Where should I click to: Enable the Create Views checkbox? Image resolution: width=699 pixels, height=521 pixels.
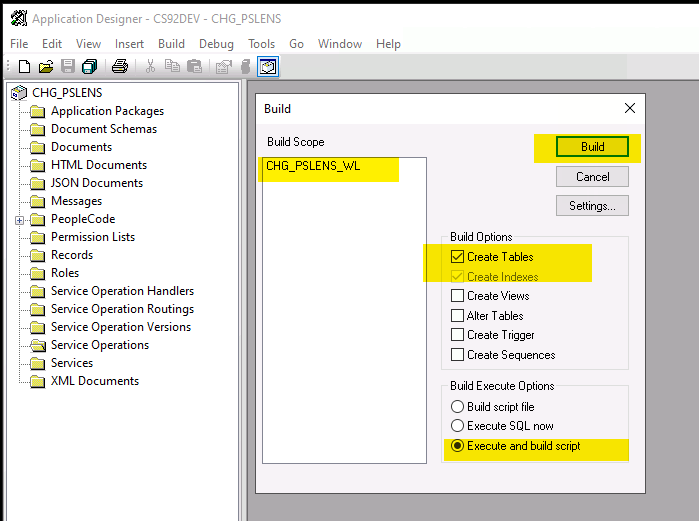[457, 296]
